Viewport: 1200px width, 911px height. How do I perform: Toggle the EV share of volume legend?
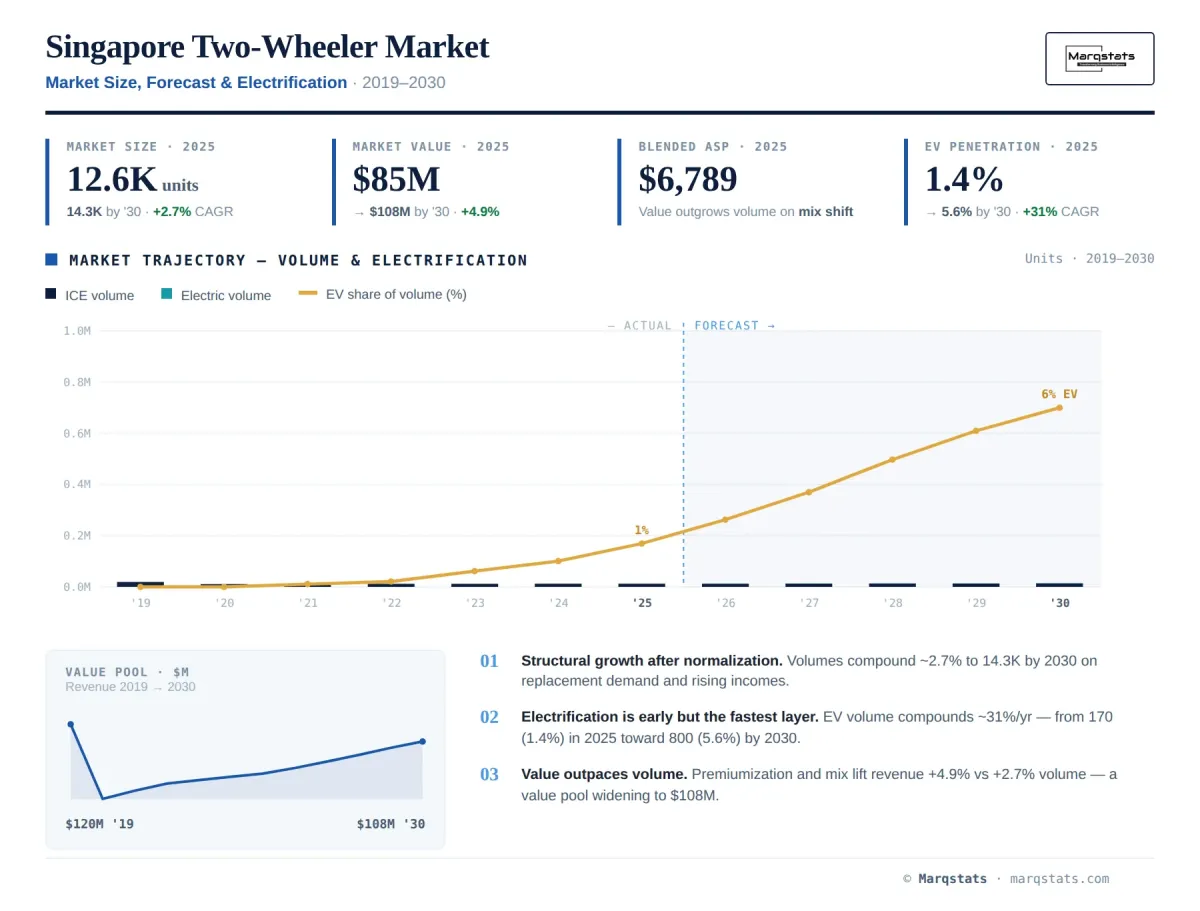click(x=382, y=294)
